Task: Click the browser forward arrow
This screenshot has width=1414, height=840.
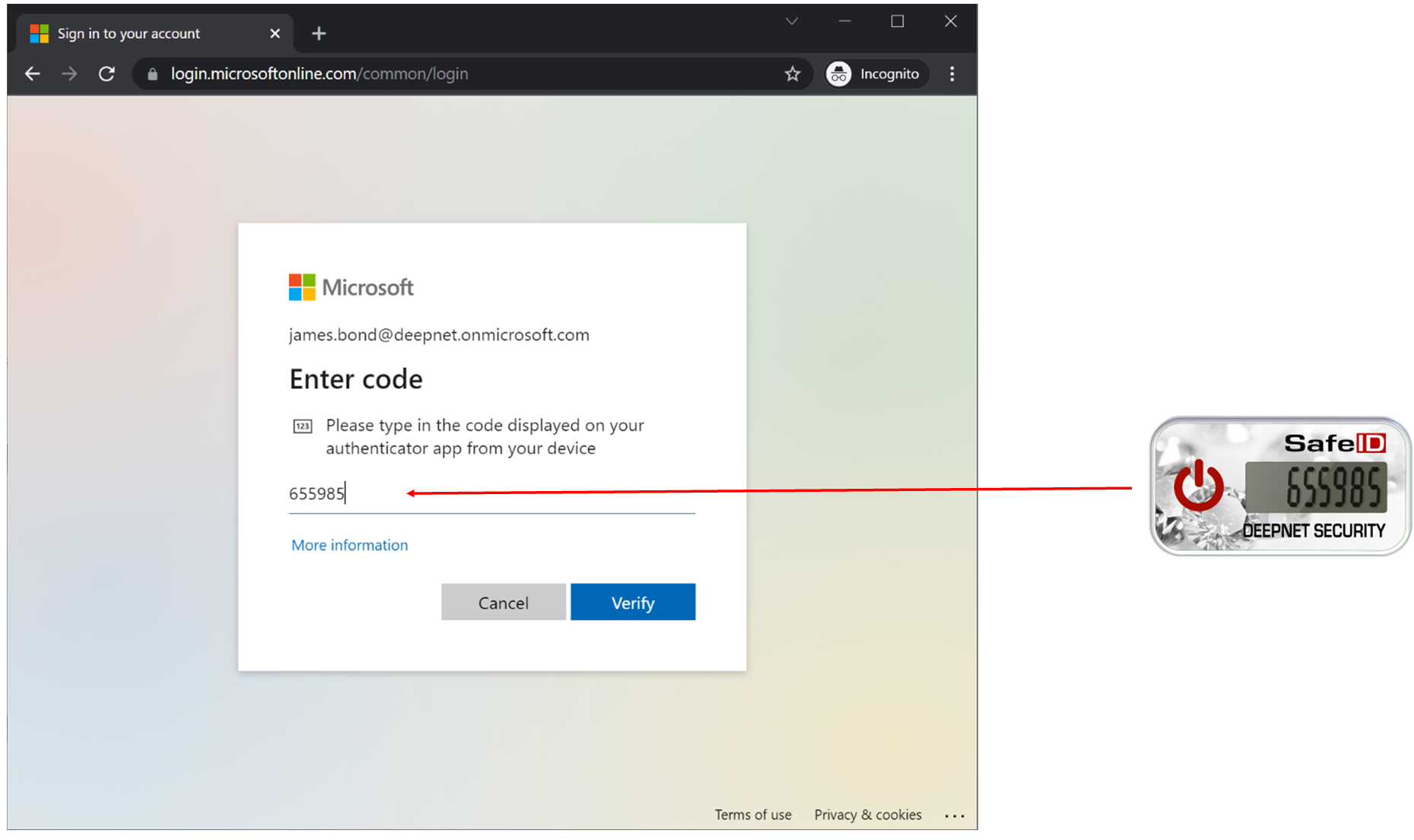Action: 69,74
